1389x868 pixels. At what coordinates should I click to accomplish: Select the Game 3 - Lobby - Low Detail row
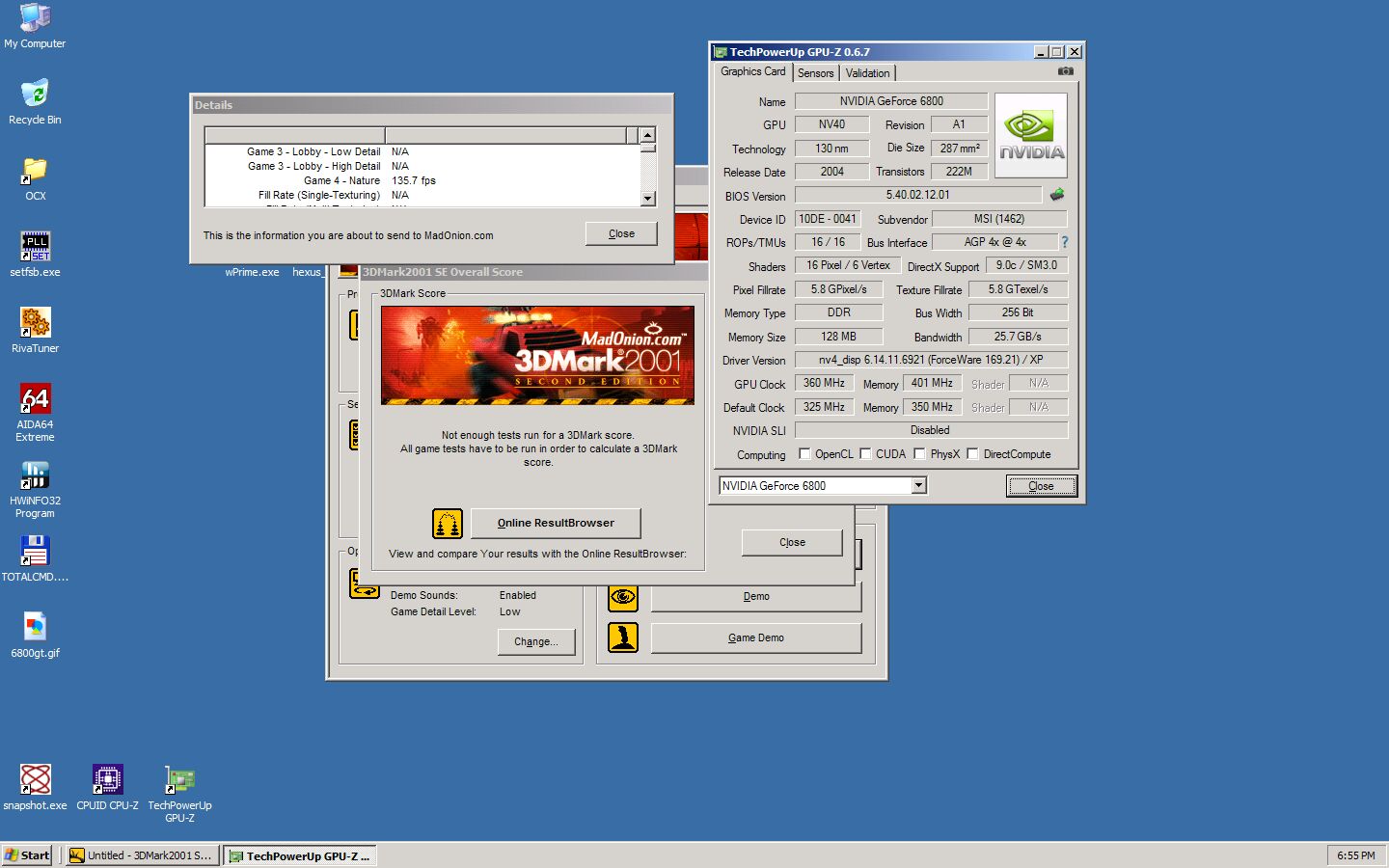tap(422, 151)
